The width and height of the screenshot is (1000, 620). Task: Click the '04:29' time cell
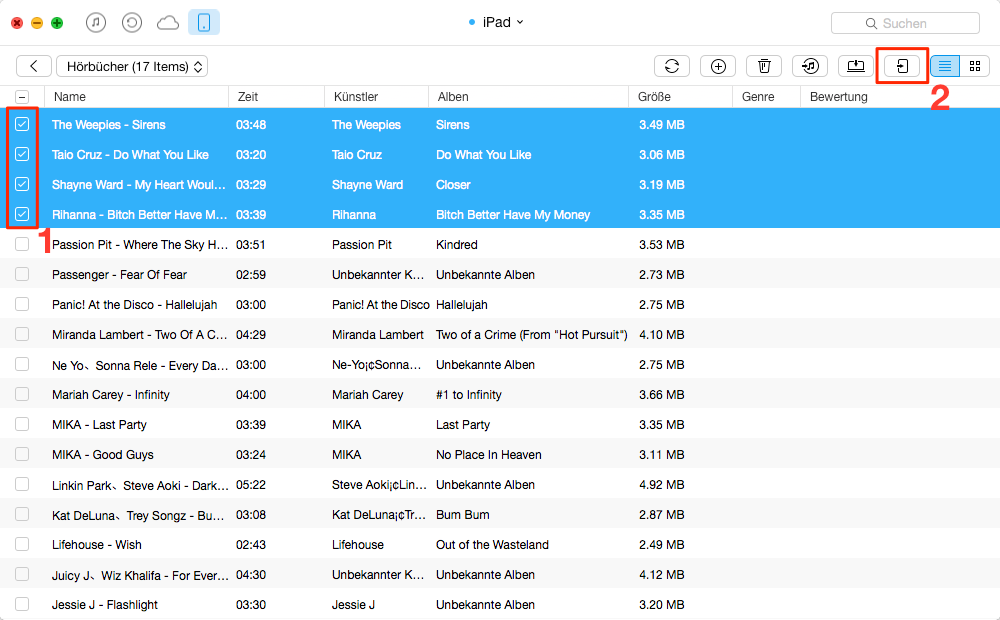(251, 335)
